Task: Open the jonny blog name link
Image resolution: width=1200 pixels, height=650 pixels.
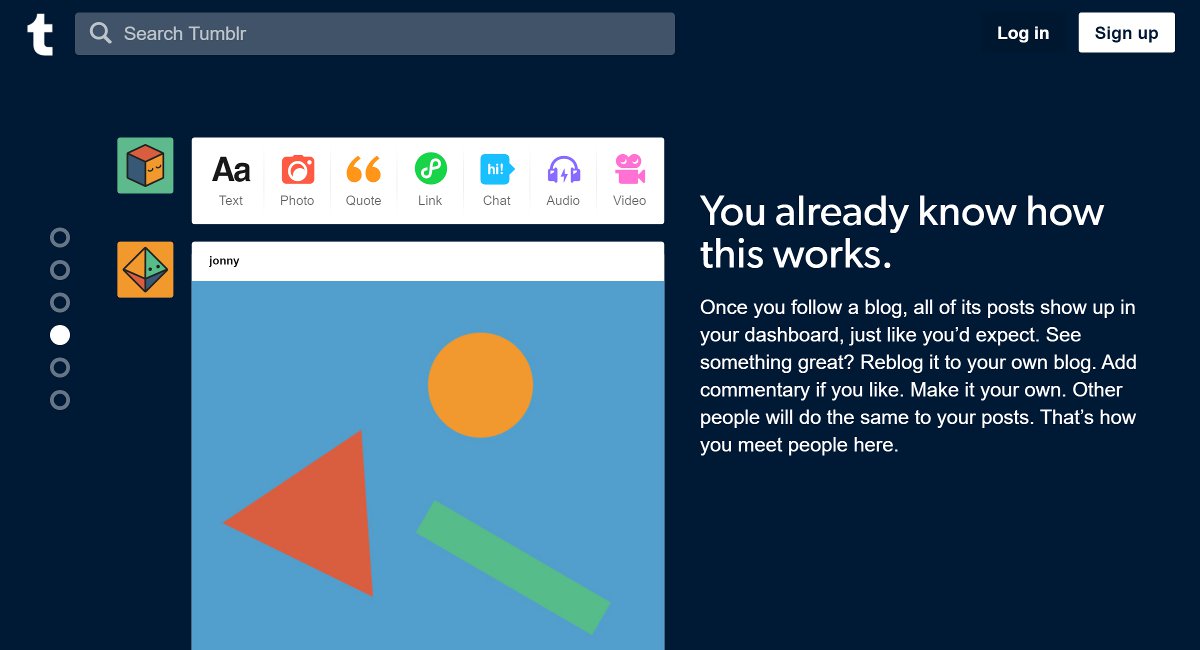Action: (x=224, y=261)
